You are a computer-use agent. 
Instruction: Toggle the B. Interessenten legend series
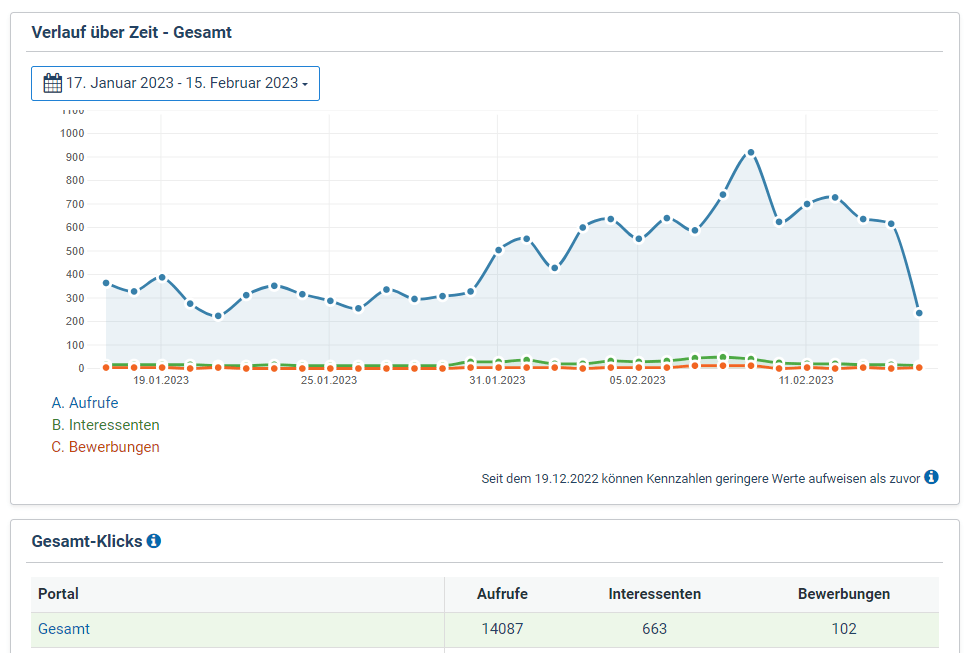[x=105, y=425]
